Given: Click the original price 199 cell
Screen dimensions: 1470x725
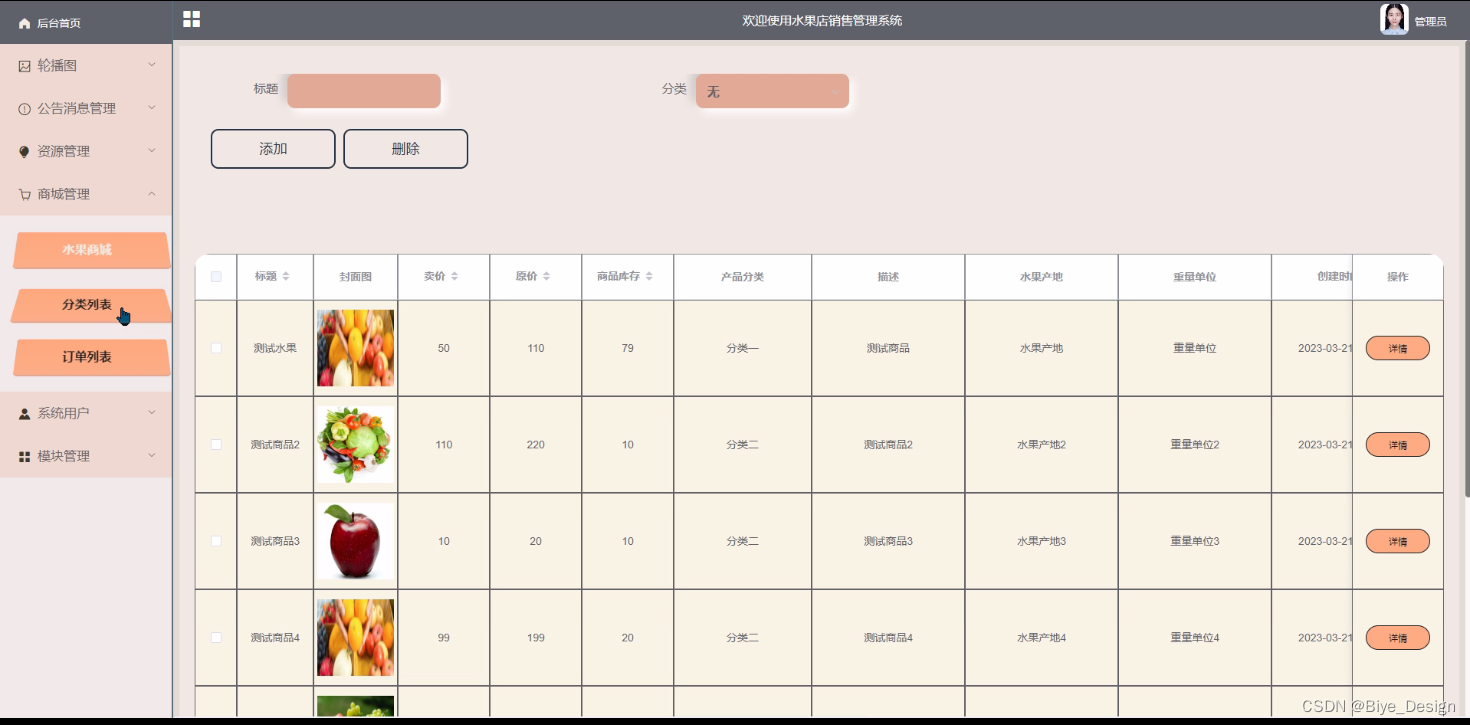Looking at the screenshot, I should [x=535, y=638].
